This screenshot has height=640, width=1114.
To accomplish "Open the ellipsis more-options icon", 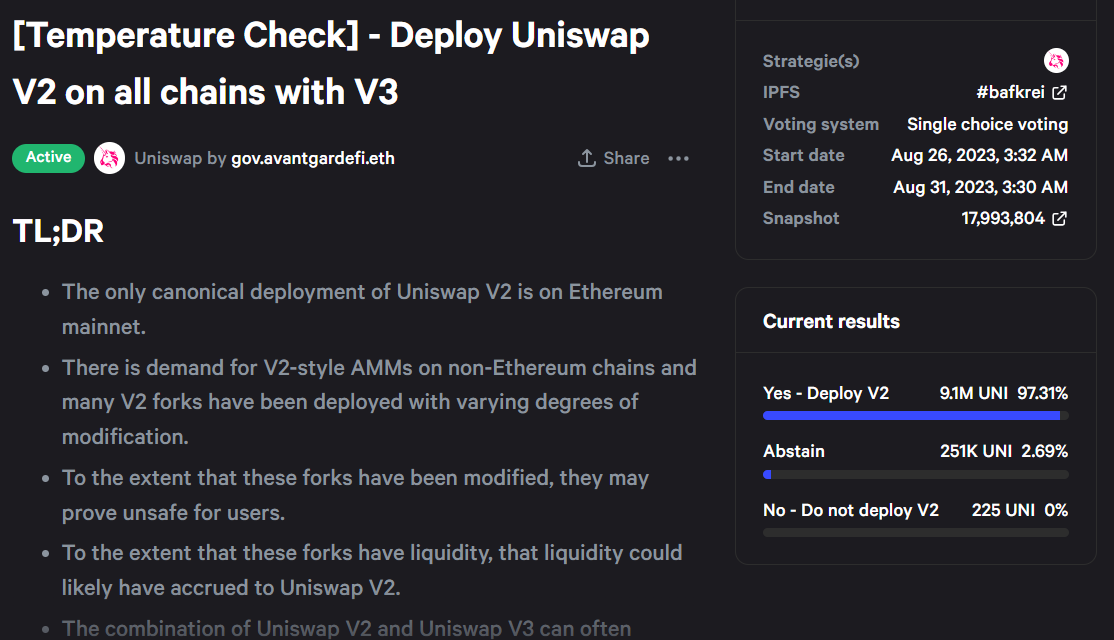I will tap(678, 158).
